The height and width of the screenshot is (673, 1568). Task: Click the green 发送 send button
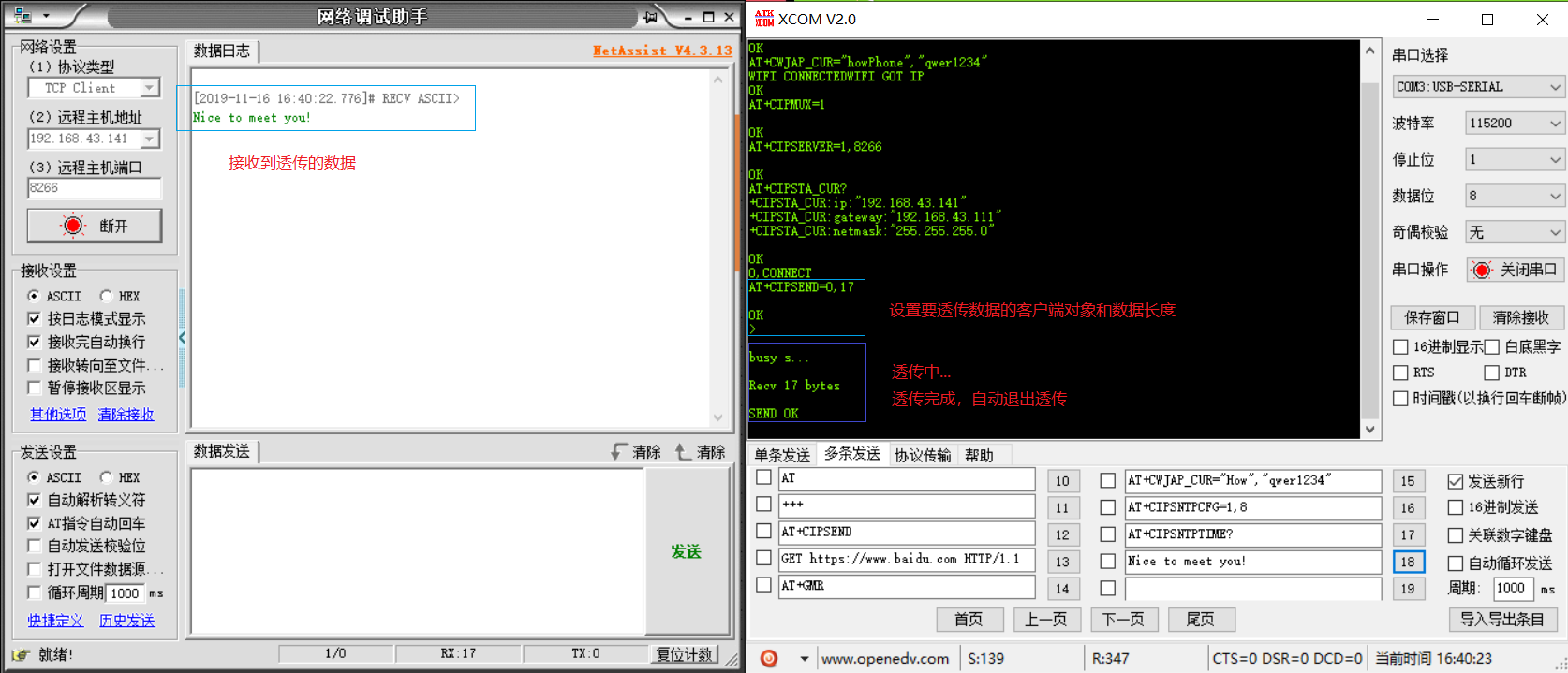(x=686, y=551)
